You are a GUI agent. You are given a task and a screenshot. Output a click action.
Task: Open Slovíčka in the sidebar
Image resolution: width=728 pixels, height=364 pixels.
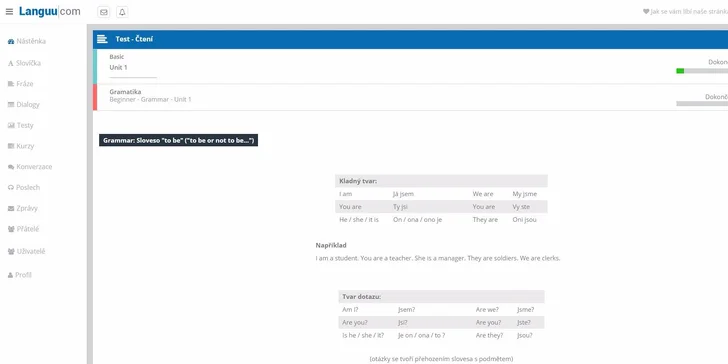24,63
